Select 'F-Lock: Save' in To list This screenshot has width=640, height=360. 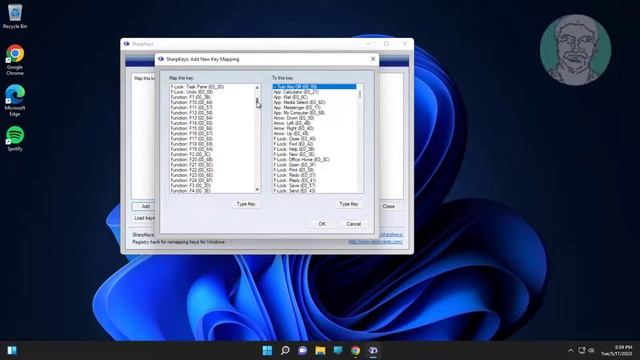(x=294, y=185)
